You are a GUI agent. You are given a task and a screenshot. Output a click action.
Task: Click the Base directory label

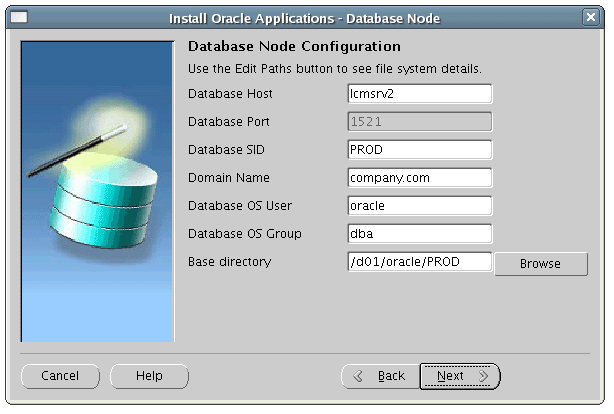click(229, 262)
